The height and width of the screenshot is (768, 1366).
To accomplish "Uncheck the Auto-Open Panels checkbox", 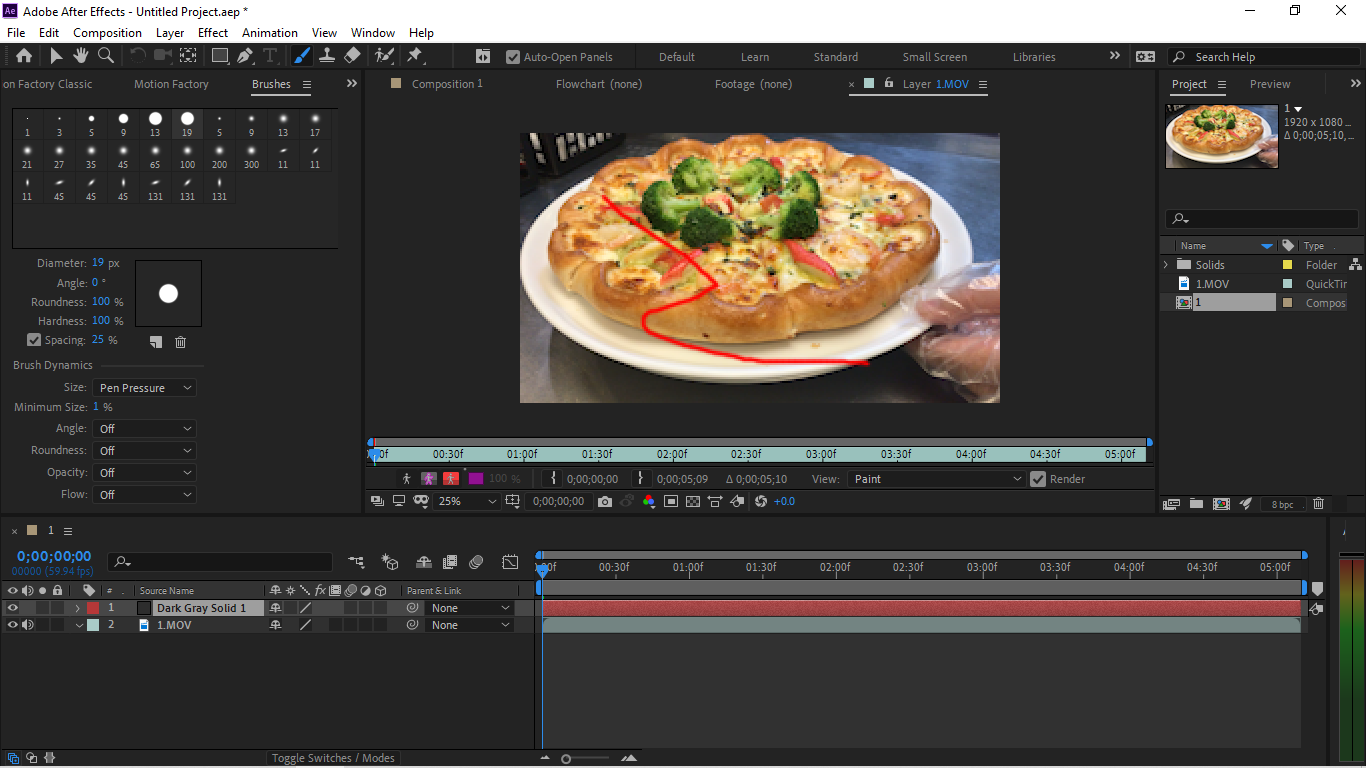I will [513, 56].
